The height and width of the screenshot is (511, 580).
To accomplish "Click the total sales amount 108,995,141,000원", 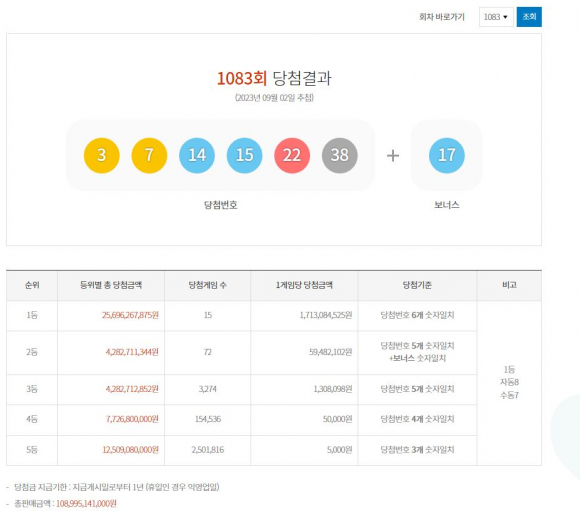I will click(x=86, y=504).
